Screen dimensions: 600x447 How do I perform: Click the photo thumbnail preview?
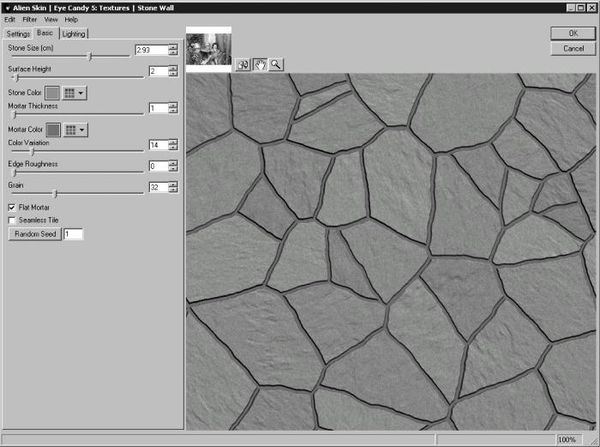[208, 51]
